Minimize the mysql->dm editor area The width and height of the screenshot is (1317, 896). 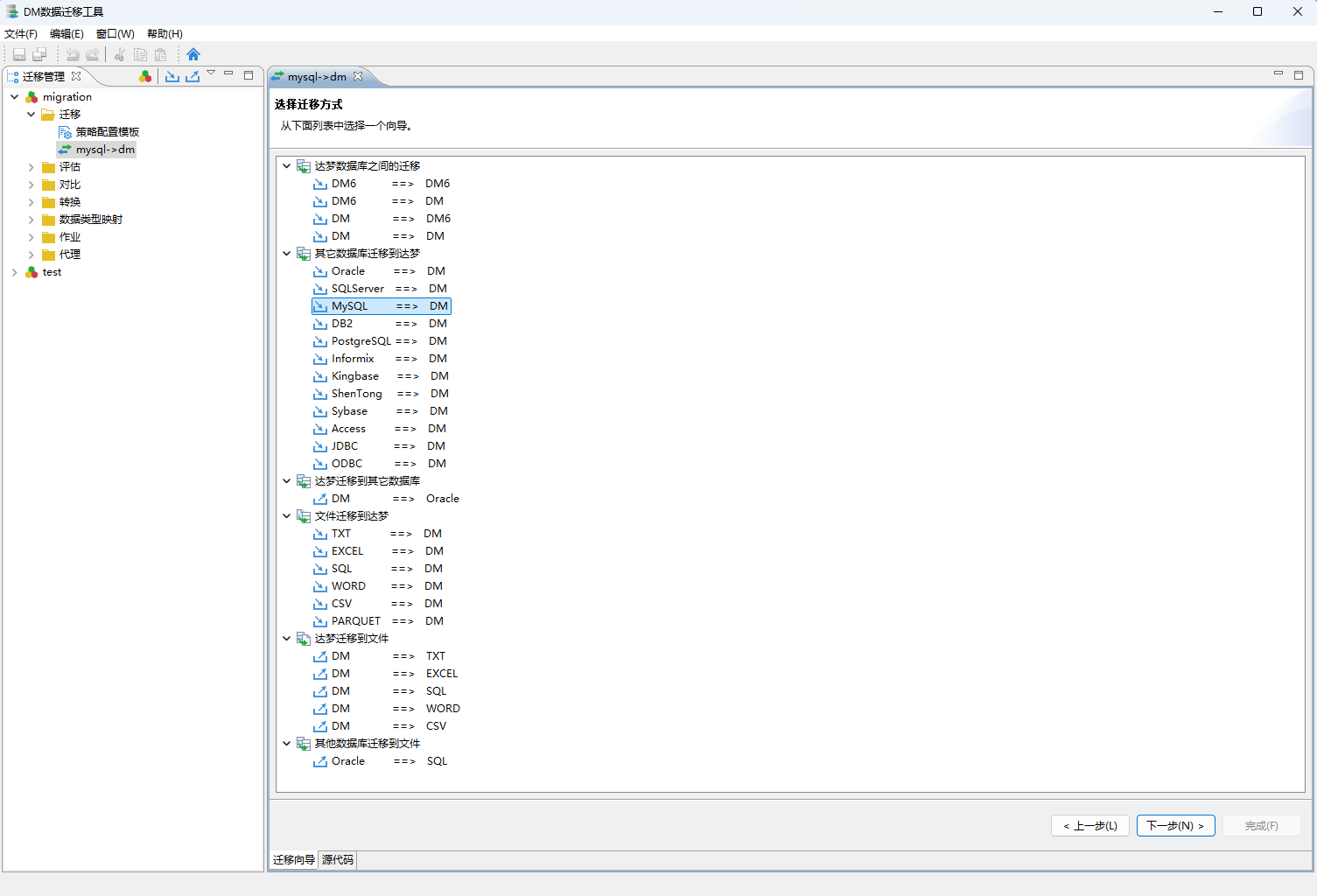coord(1278,73)
